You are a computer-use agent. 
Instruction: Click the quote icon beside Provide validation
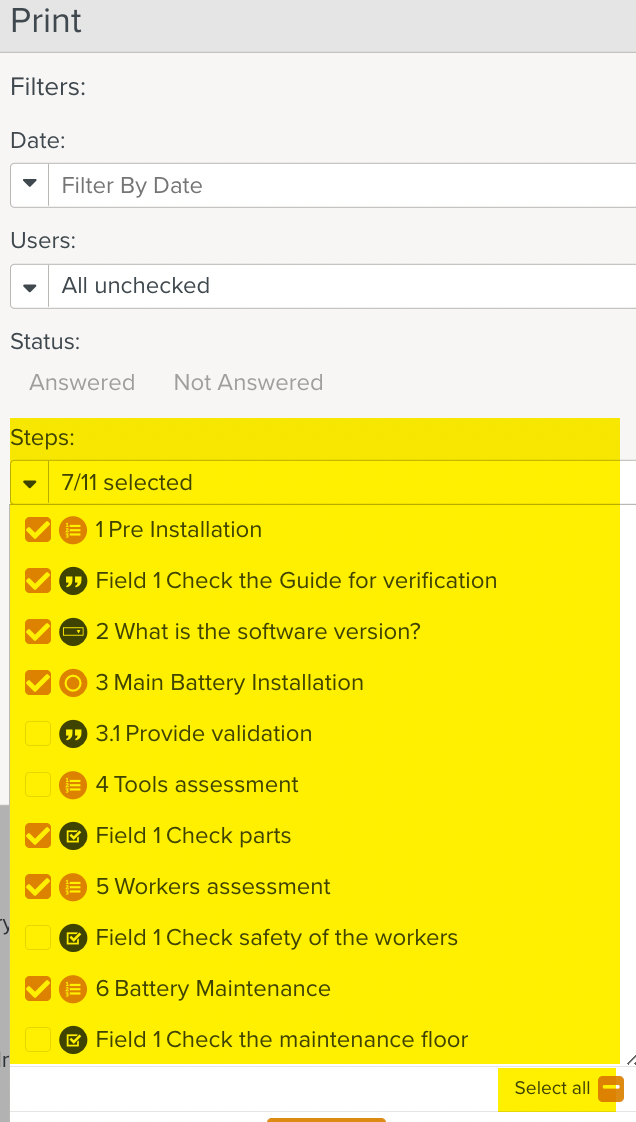click(x=72, y=734)
